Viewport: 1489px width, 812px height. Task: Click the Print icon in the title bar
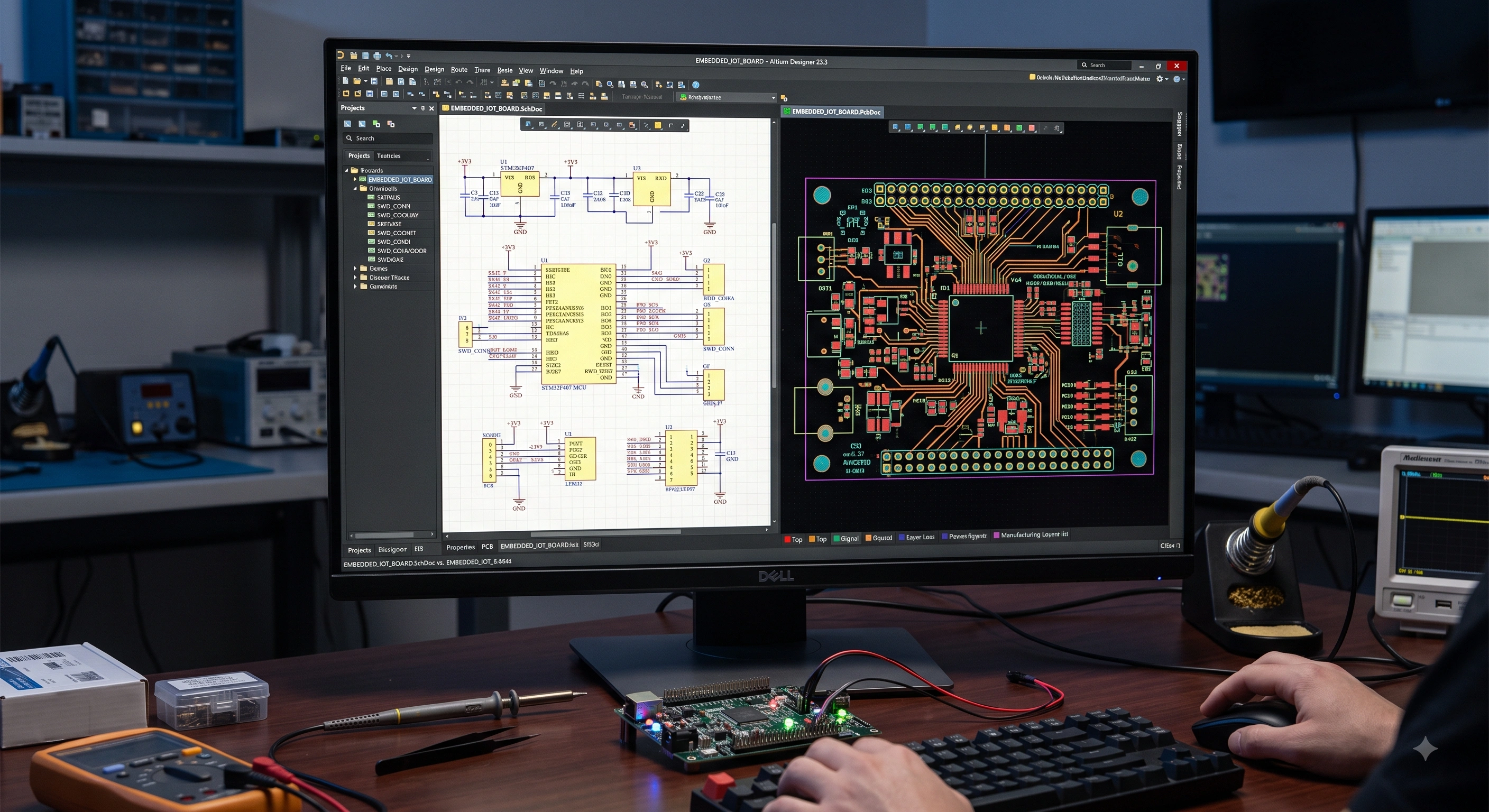click(377, 56)
